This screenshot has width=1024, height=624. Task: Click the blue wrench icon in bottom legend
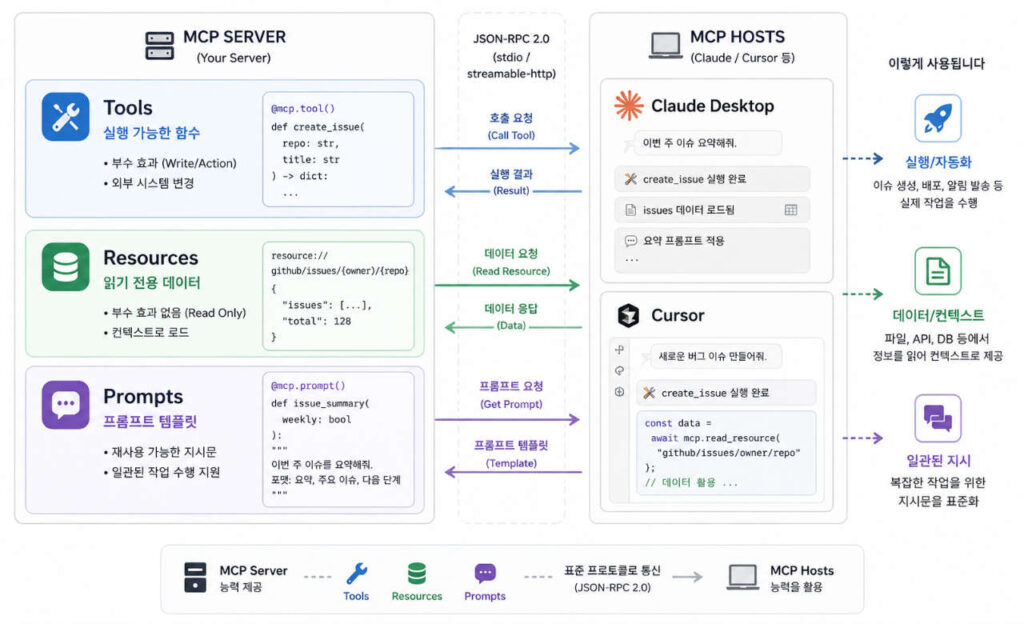[x=357, y=574]
